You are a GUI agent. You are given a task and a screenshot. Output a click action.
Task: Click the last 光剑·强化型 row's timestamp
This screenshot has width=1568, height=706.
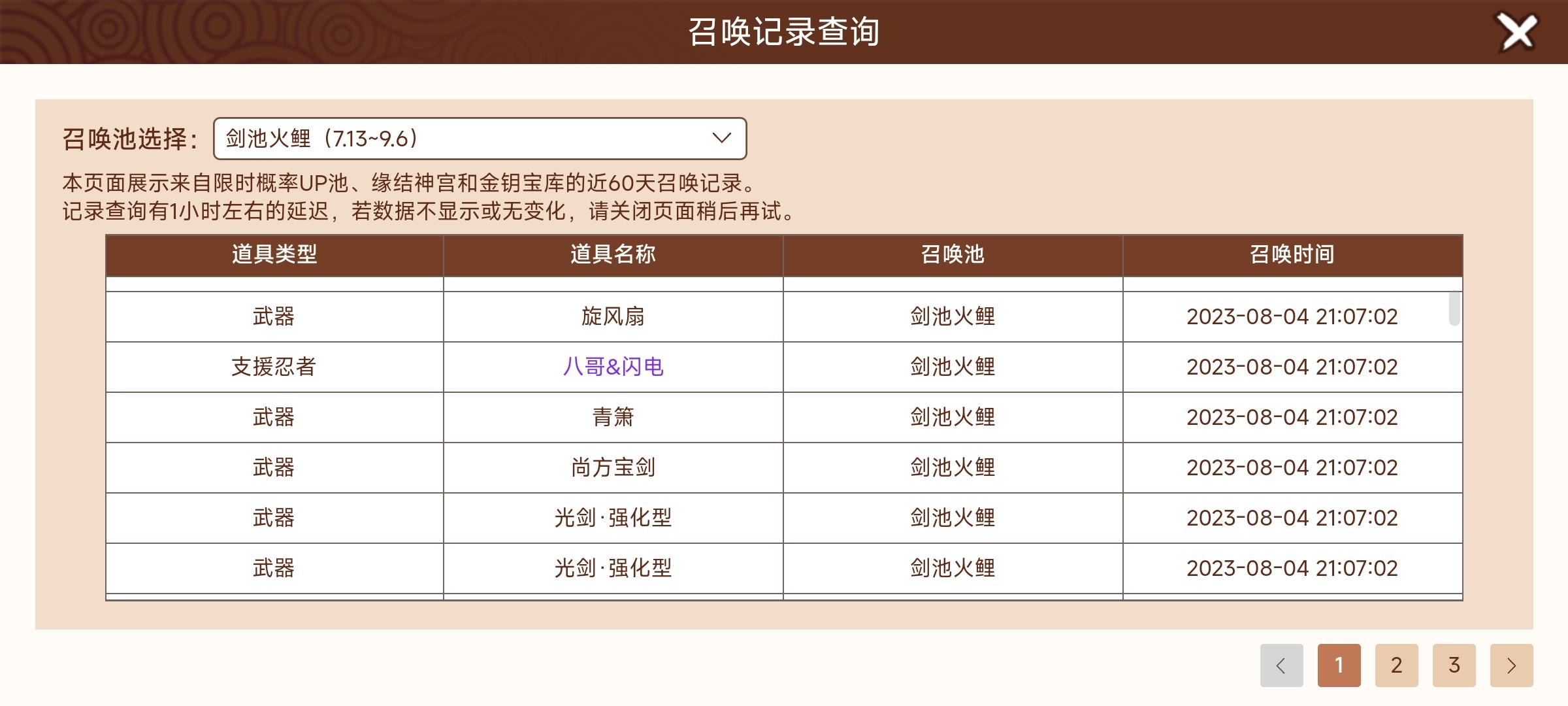(1292, 569)
